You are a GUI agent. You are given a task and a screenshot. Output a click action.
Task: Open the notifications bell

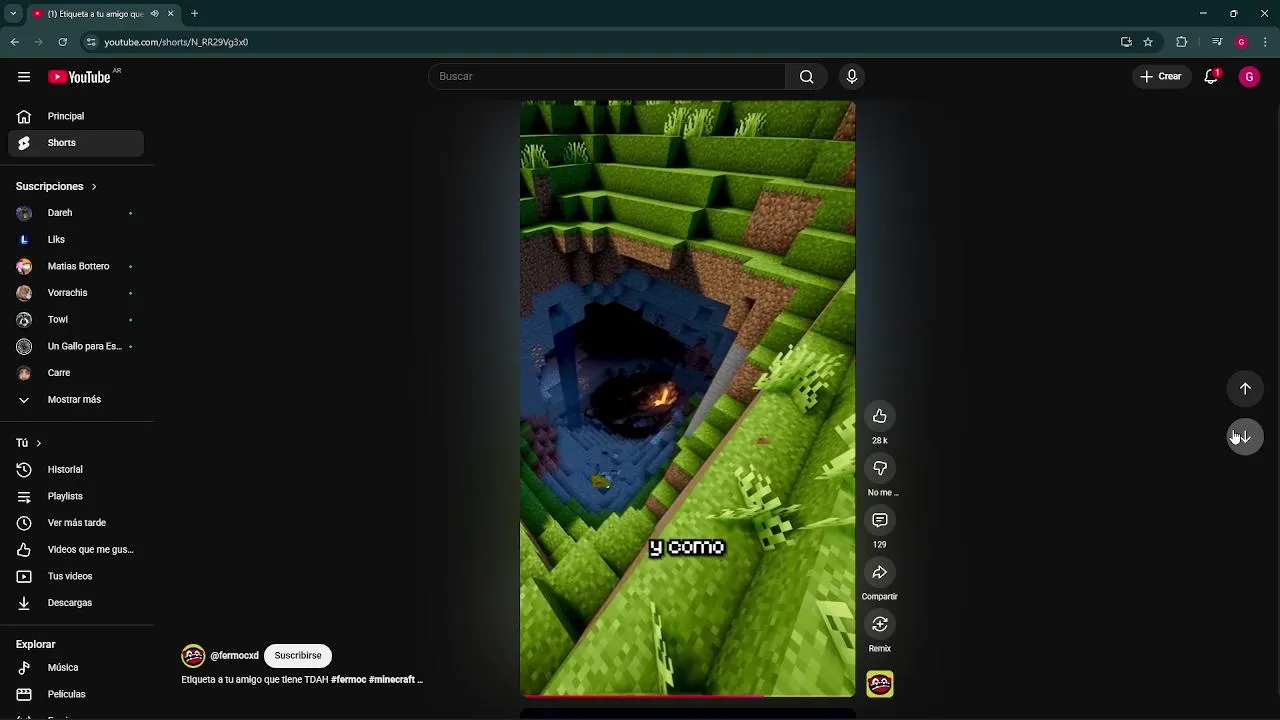coord(1211,77)
